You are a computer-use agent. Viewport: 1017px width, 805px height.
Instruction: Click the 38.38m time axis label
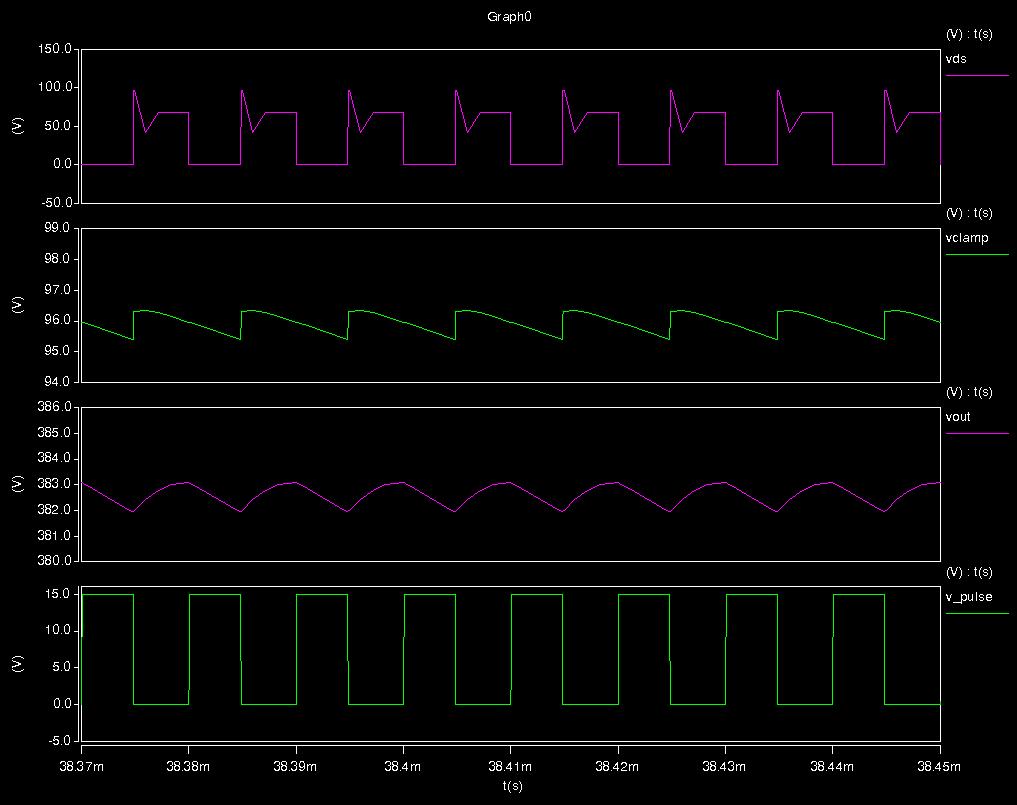[x=188, y=767]
